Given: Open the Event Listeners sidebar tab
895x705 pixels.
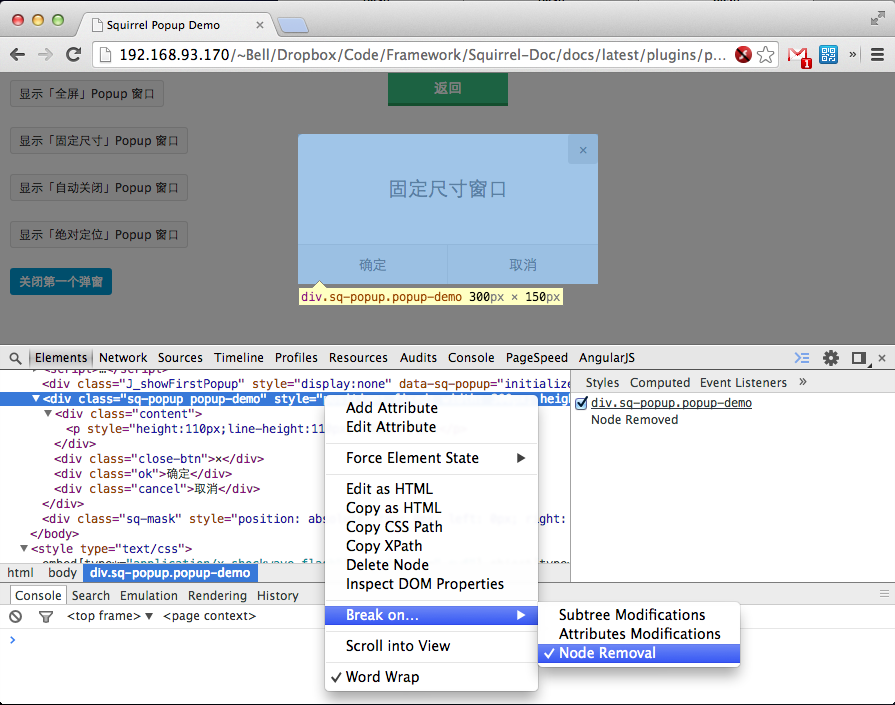Looking at the screenshot, I should [x=743, y=382].
